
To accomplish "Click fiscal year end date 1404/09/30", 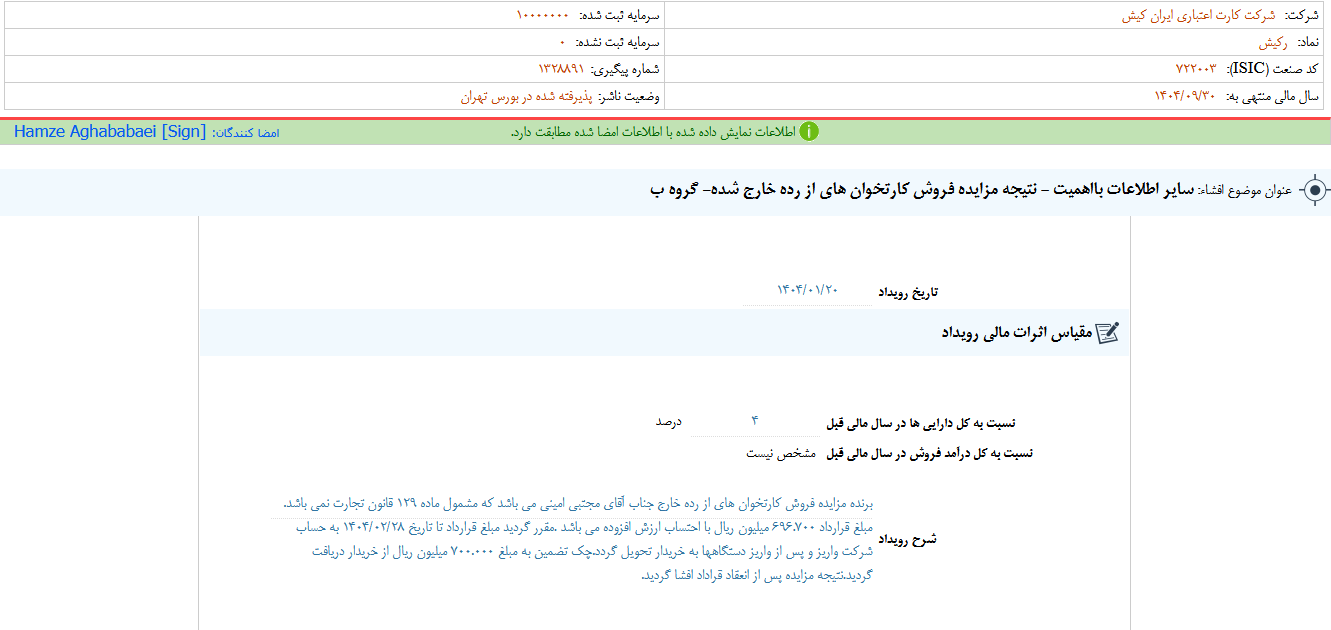I will pyautogui.click(x=1185, y=97).
